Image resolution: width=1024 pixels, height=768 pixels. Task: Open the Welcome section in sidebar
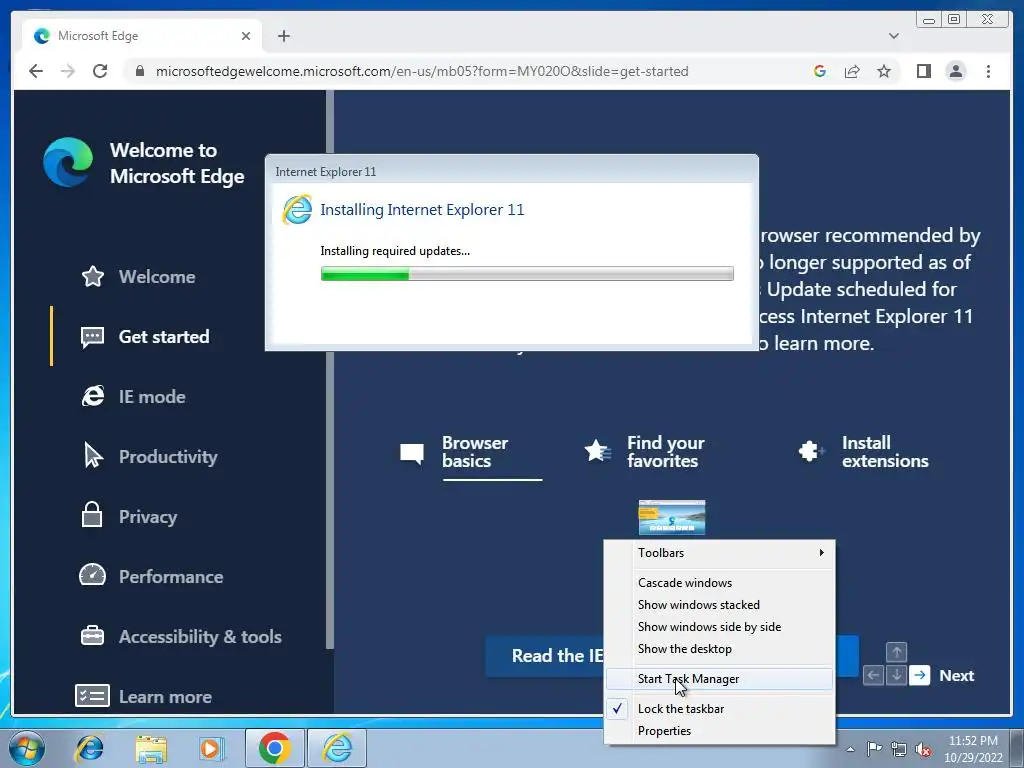(157, 276)
